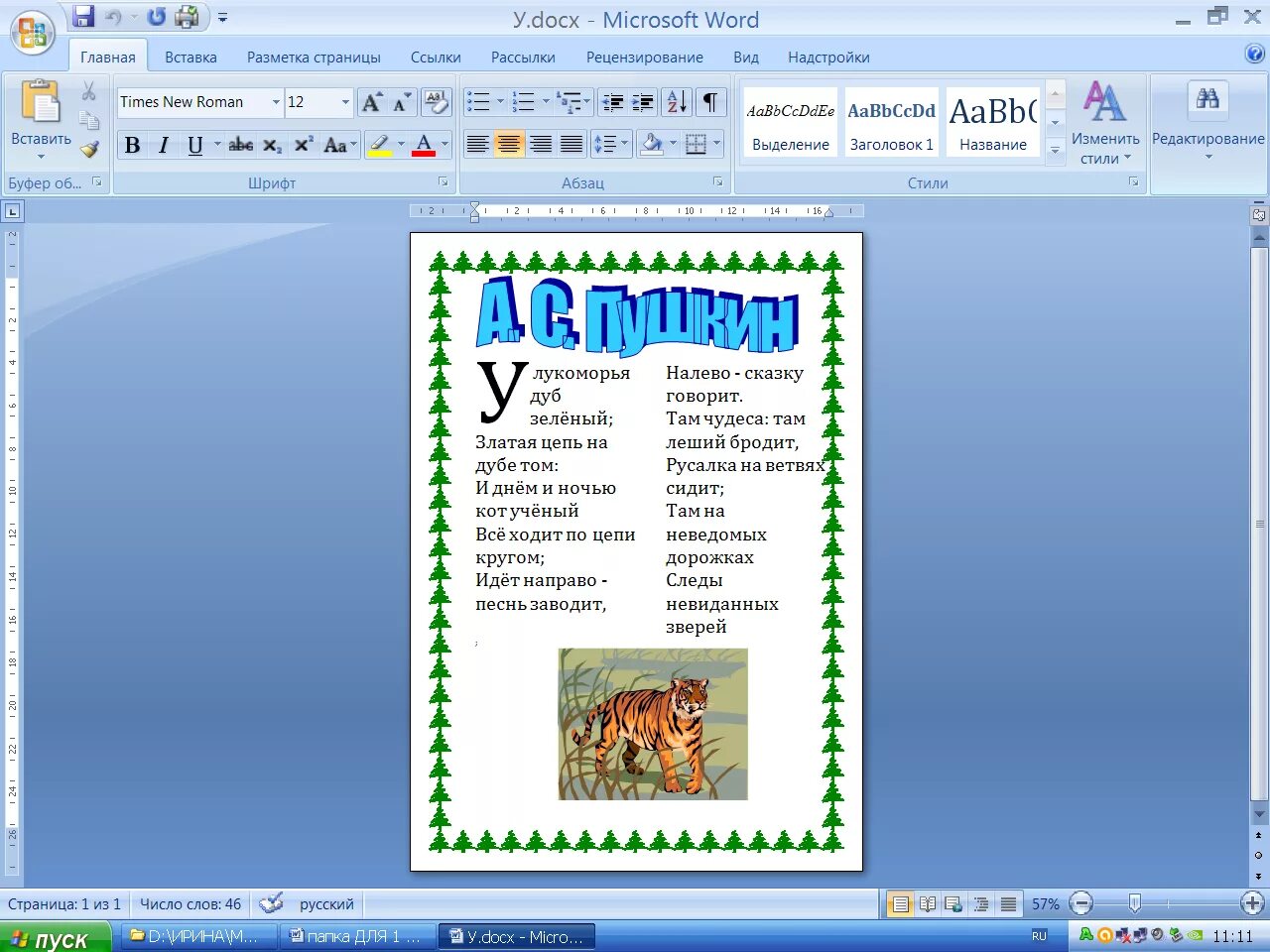Viewport: 1270px width, 952px height.
Task: Save the document with floppy icon
Action: click(x=83, y=17)
